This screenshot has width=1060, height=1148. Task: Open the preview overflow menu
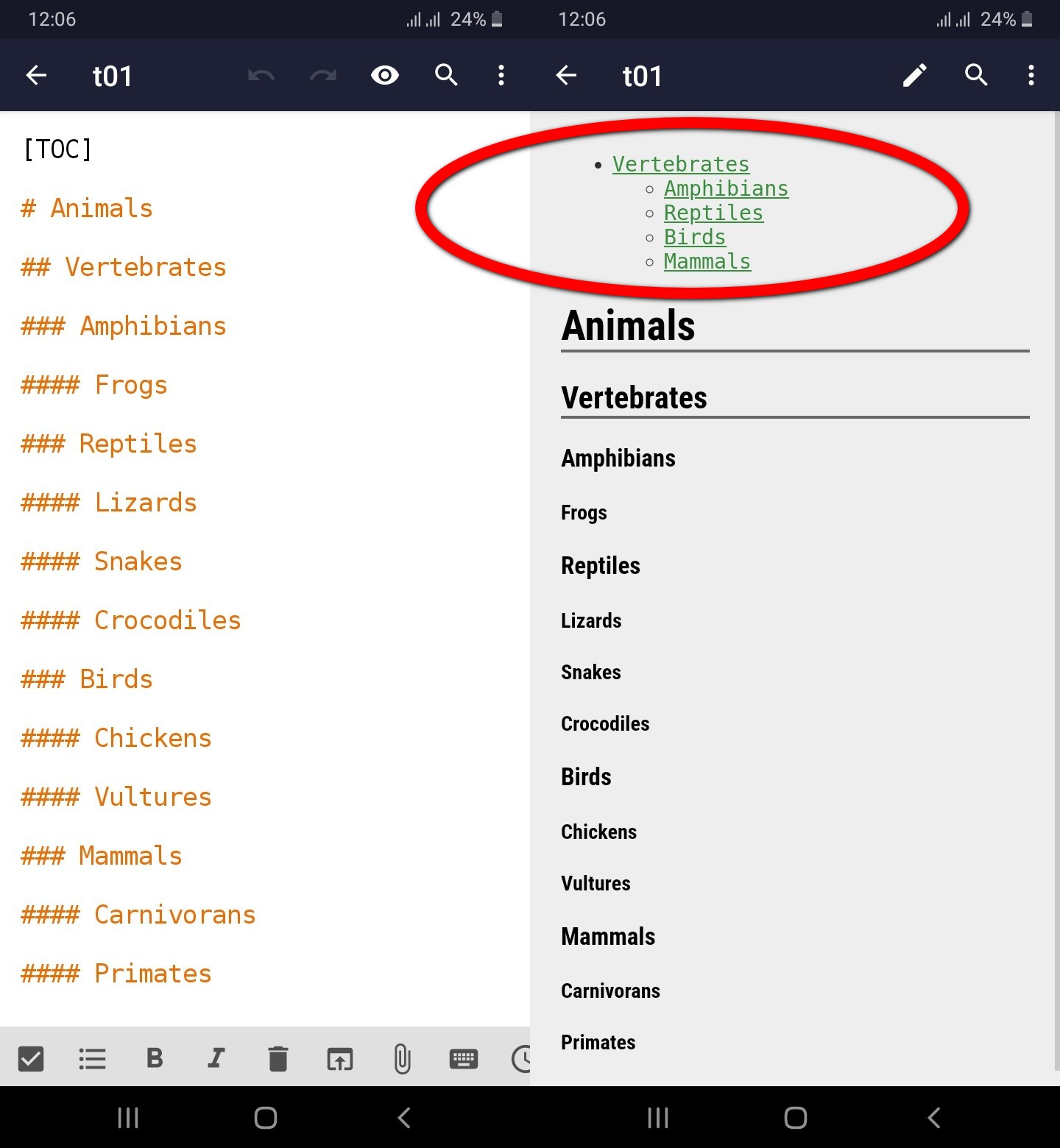coord(1031,75)
